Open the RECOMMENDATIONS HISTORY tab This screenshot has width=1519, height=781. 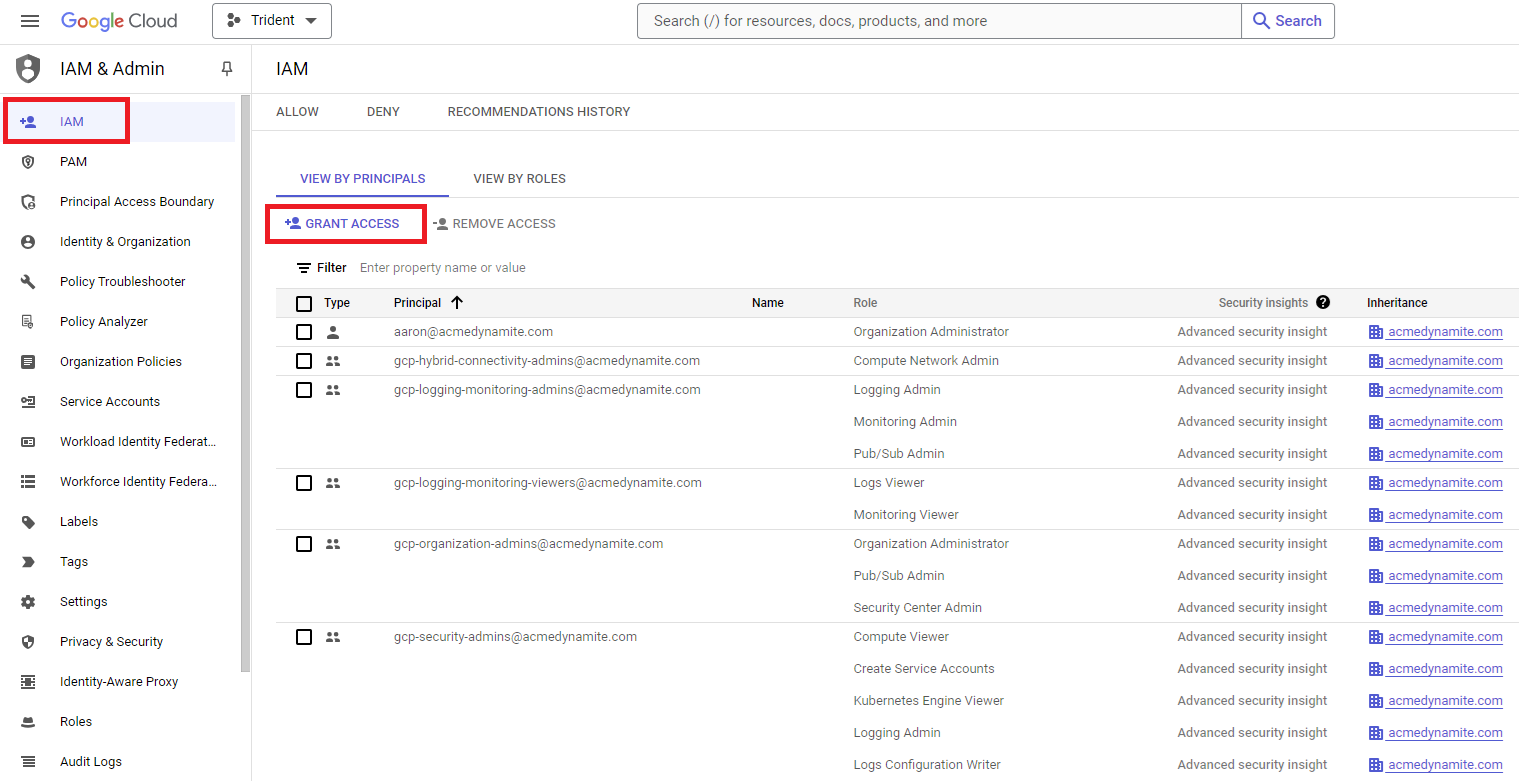pos(538,111)
